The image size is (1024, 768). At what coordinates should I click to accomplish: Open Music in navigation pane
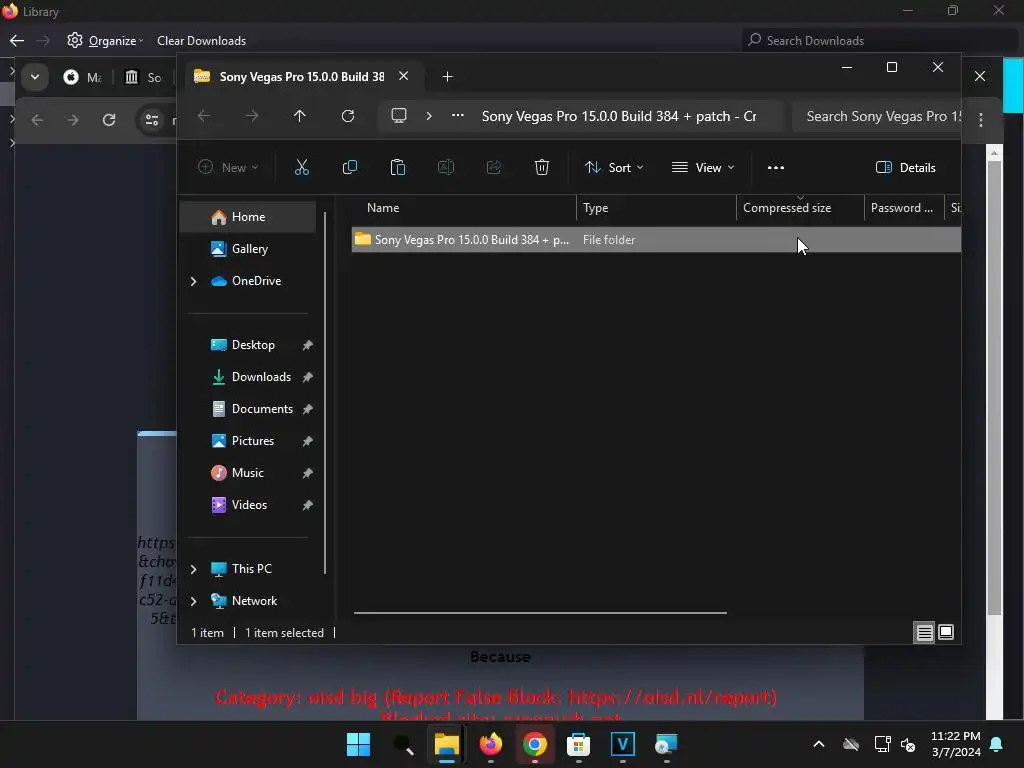248,473
